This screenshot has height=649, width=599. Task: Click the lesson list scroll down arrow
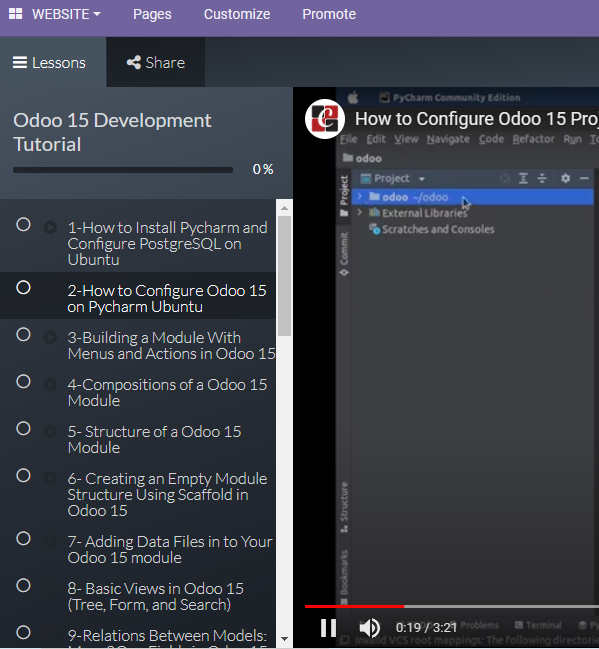tap(284, 639)
